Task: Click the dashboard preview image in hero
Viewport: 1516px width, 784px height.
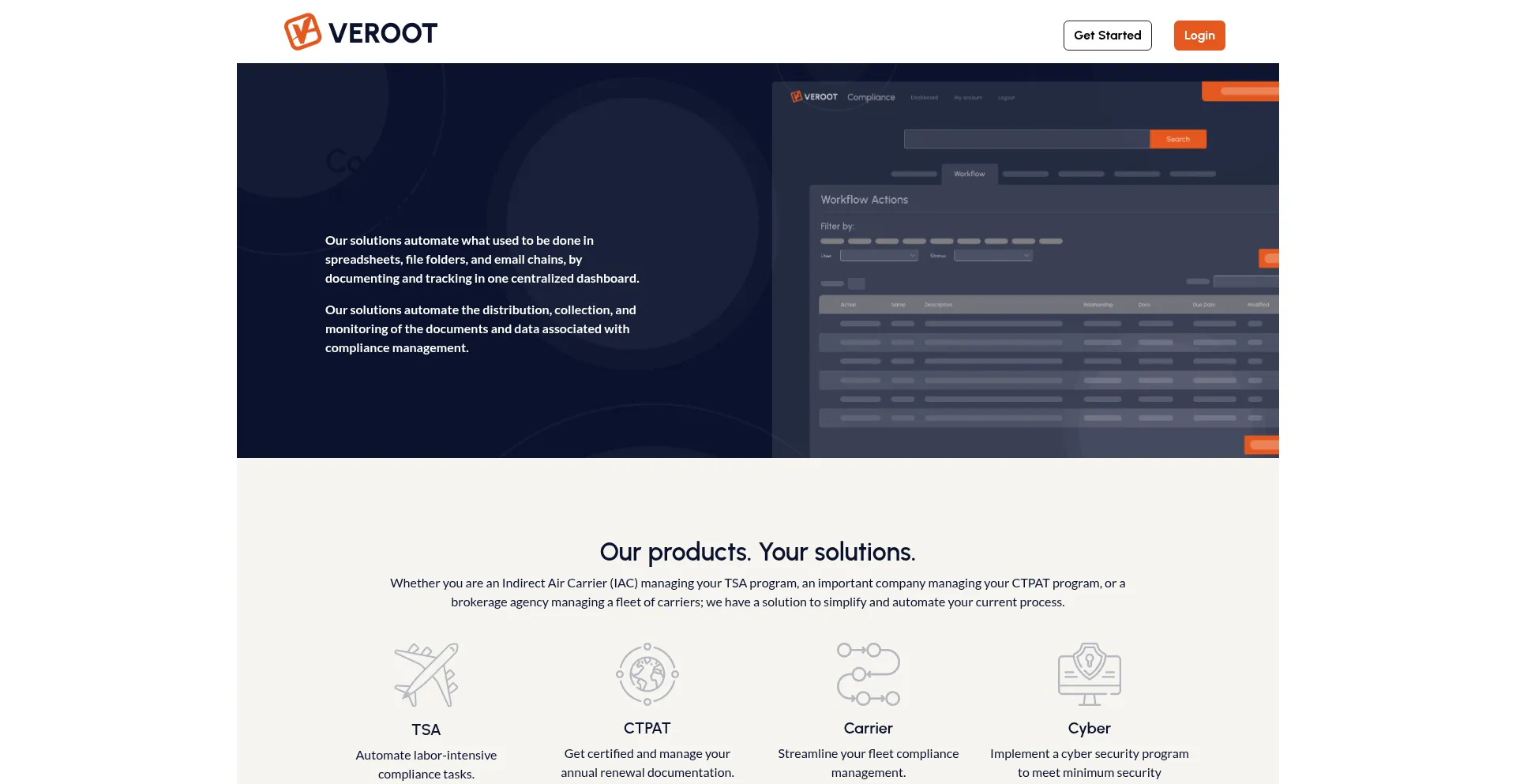Action: 1025,269
